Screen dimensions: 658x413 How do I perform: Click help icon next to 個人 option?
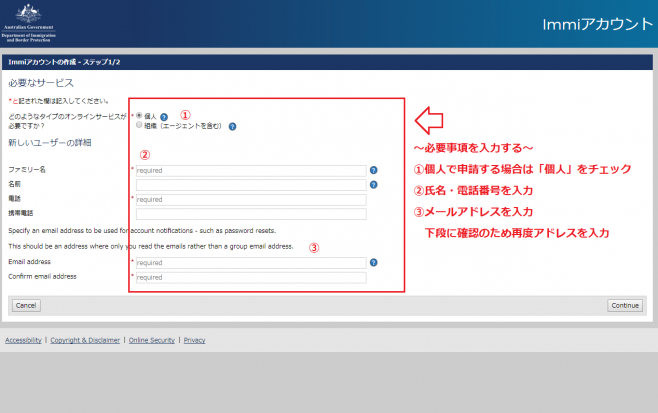164,117
